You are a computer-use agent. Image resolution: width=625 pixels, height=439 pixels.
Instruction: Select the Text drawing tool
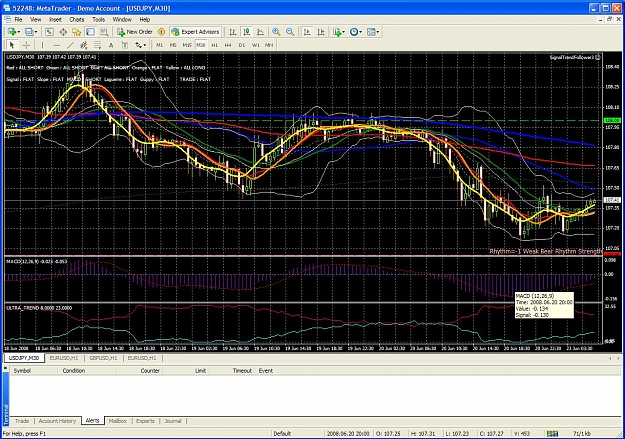coord(111,45)
